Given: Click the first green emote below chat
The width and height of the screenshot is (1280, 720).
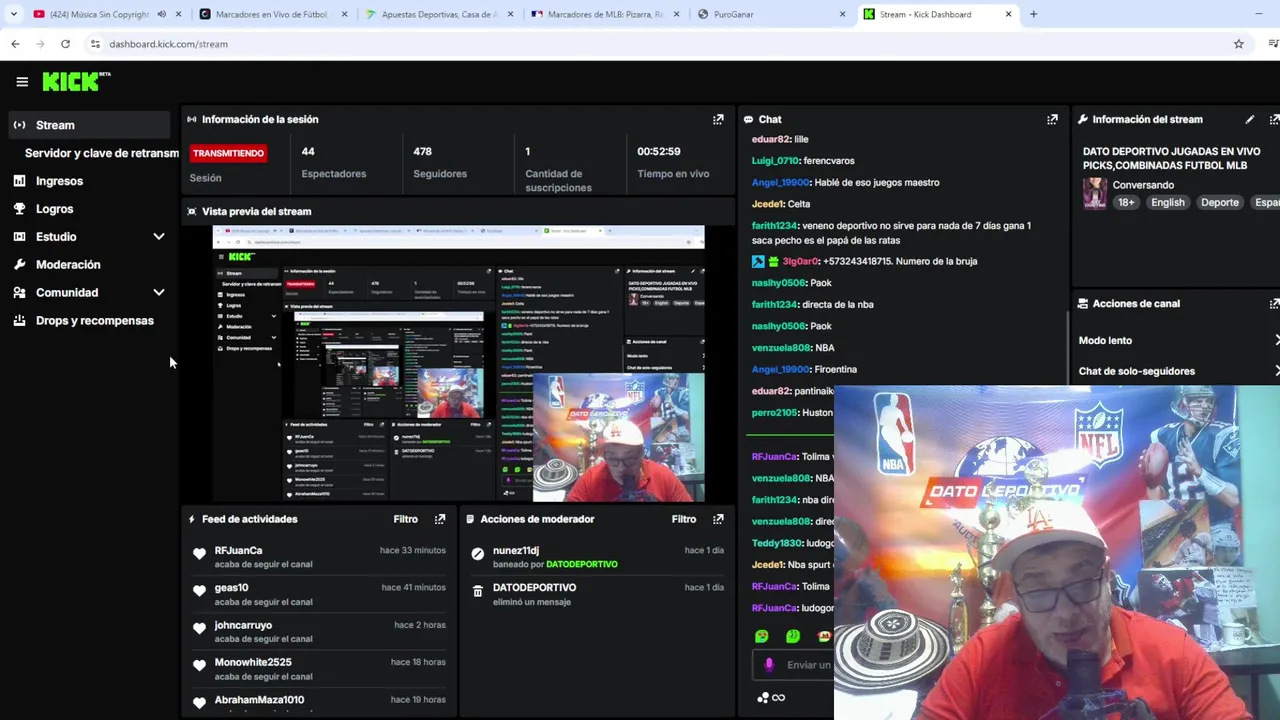Looking at the screenshot, I should [x=762, y=636].
